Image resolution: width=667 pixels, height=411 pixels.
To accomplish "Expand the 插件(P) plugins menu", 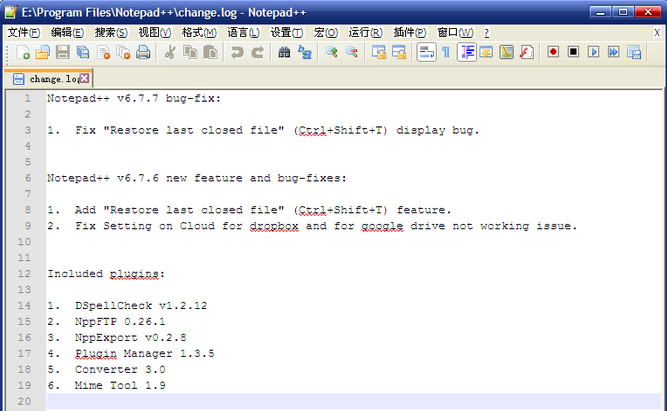I will (409, 32).
